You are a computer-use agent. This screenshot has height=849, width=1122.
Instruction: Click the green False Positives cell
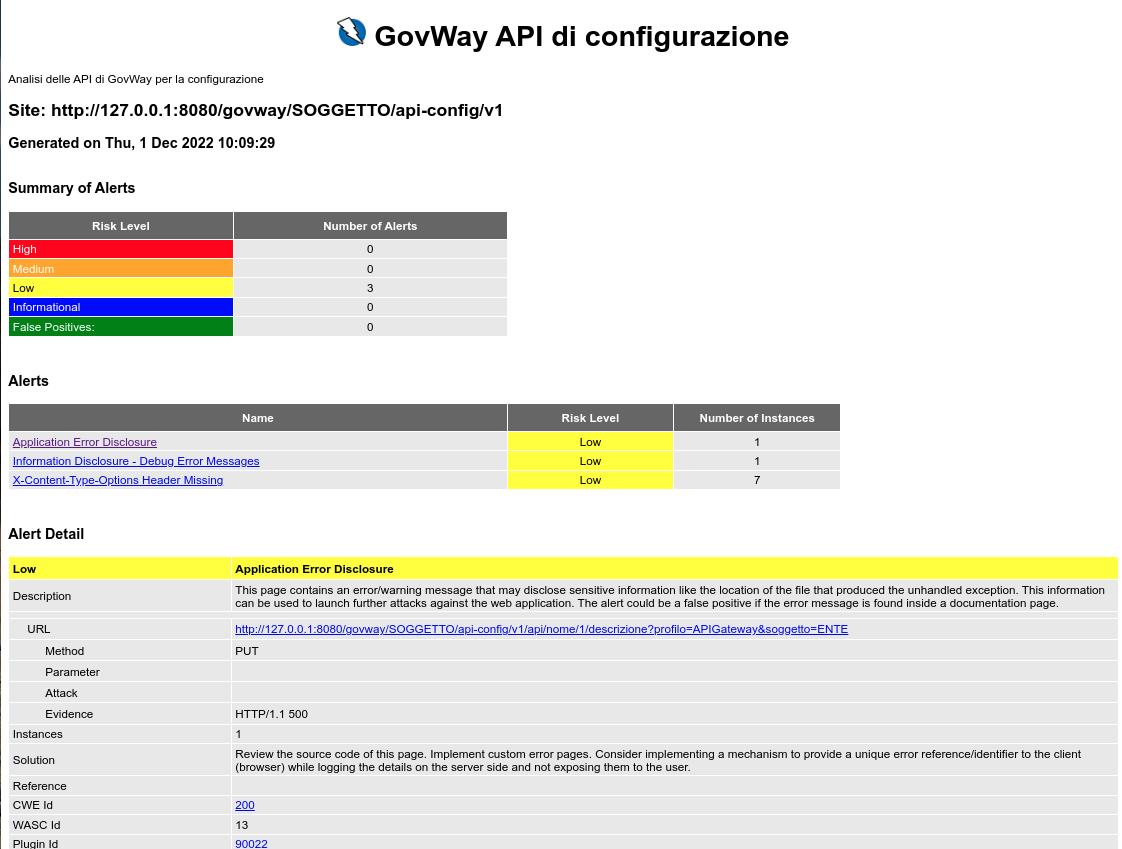[121, 326]
